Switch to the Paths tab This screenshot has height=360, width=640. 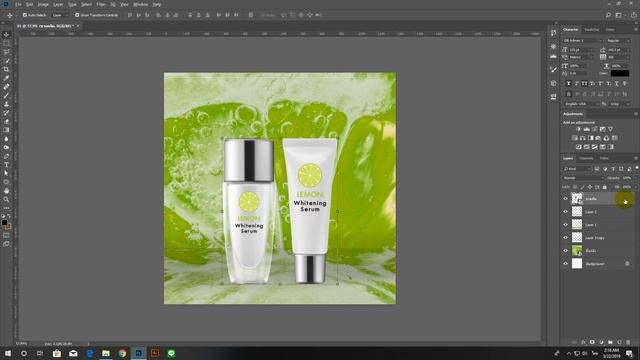coord(604,158)
